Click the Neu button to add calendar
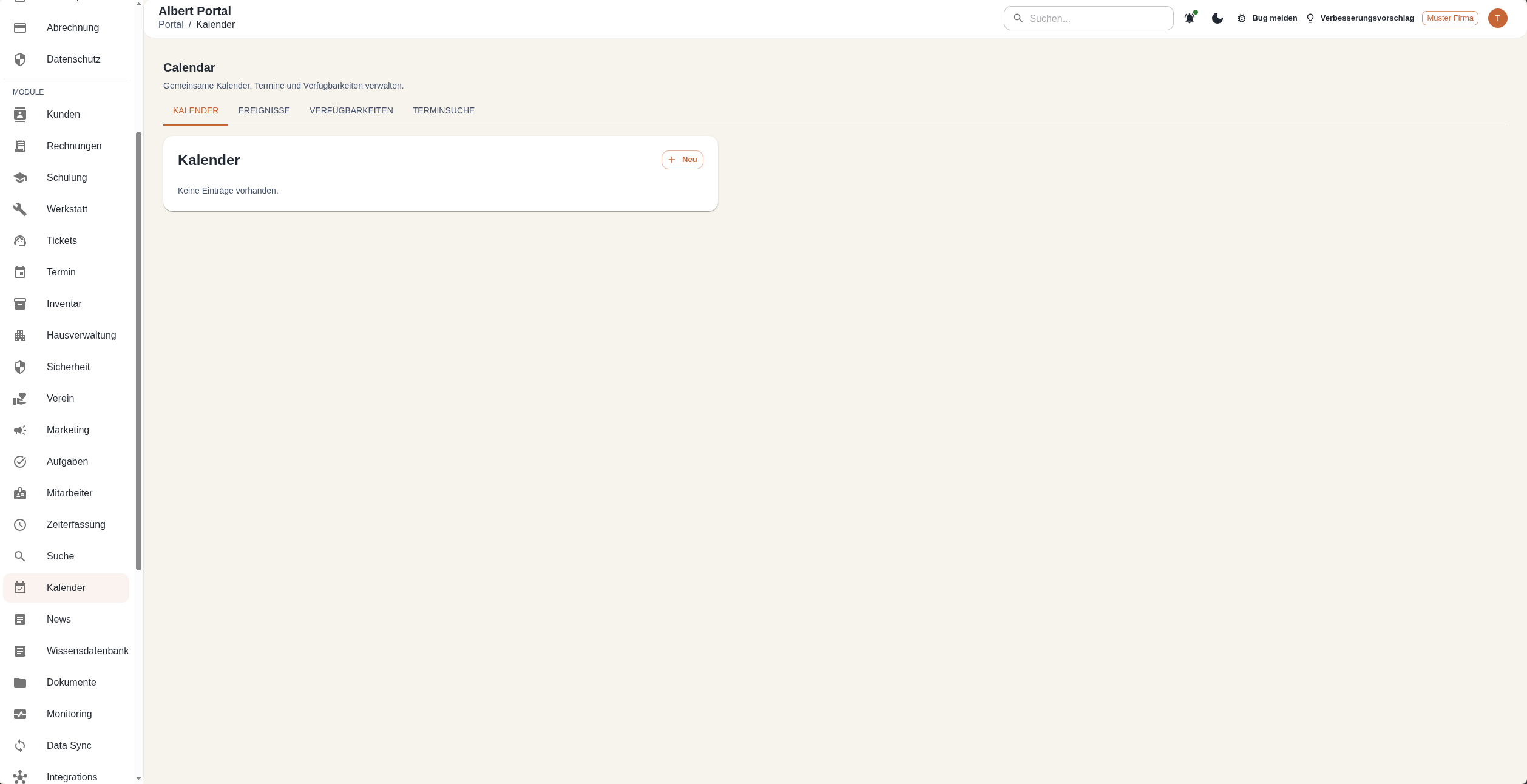 682,160
